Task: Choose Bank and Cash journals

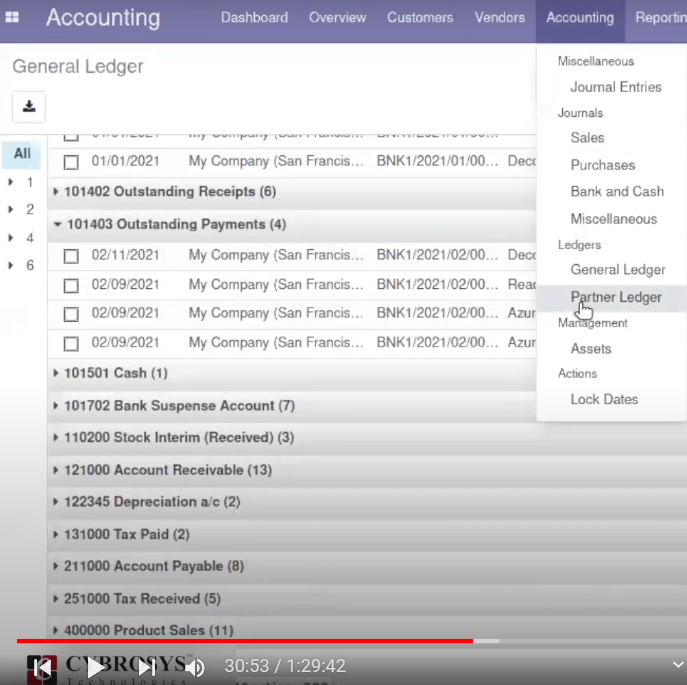Action: pos(617,192)
